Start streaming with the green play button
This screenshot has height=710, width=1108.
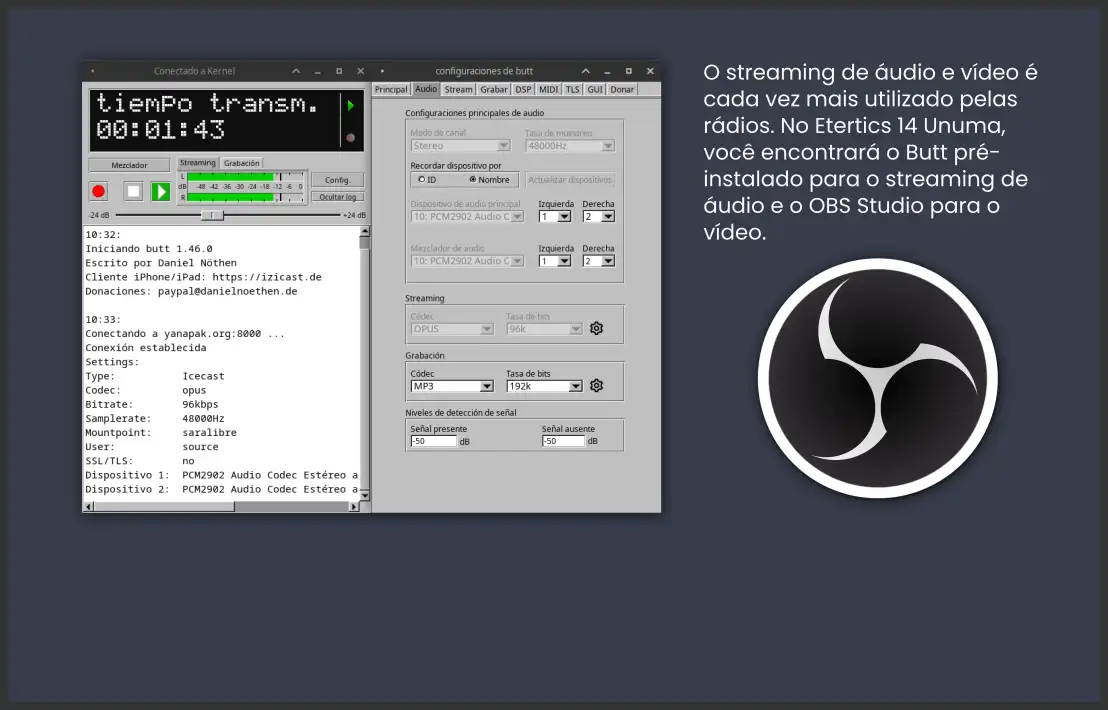pos(160,191)
